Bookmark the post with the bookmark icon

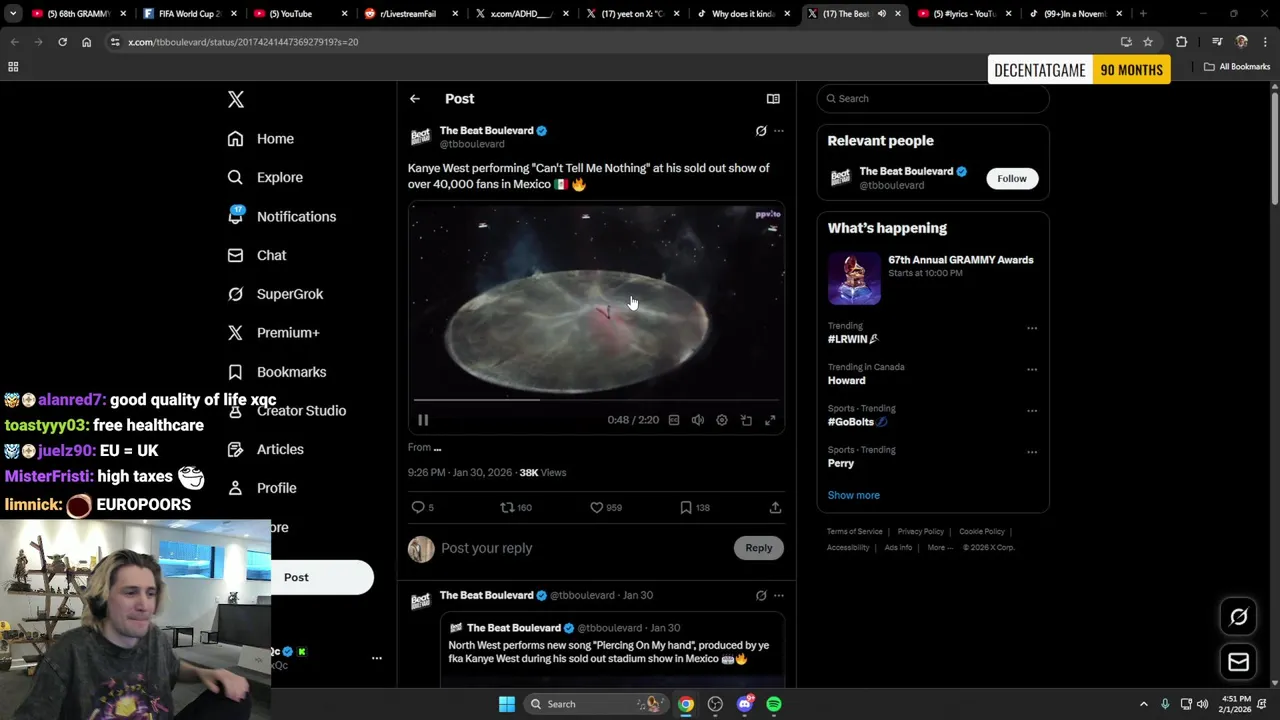tap(686, 508)
